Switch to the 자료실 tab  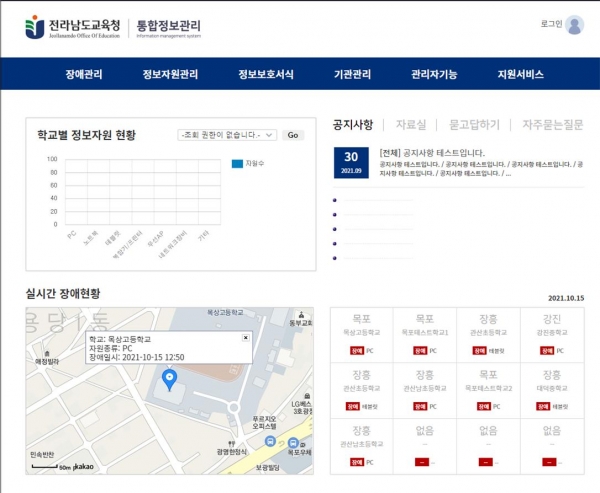[x=410, y=125]
